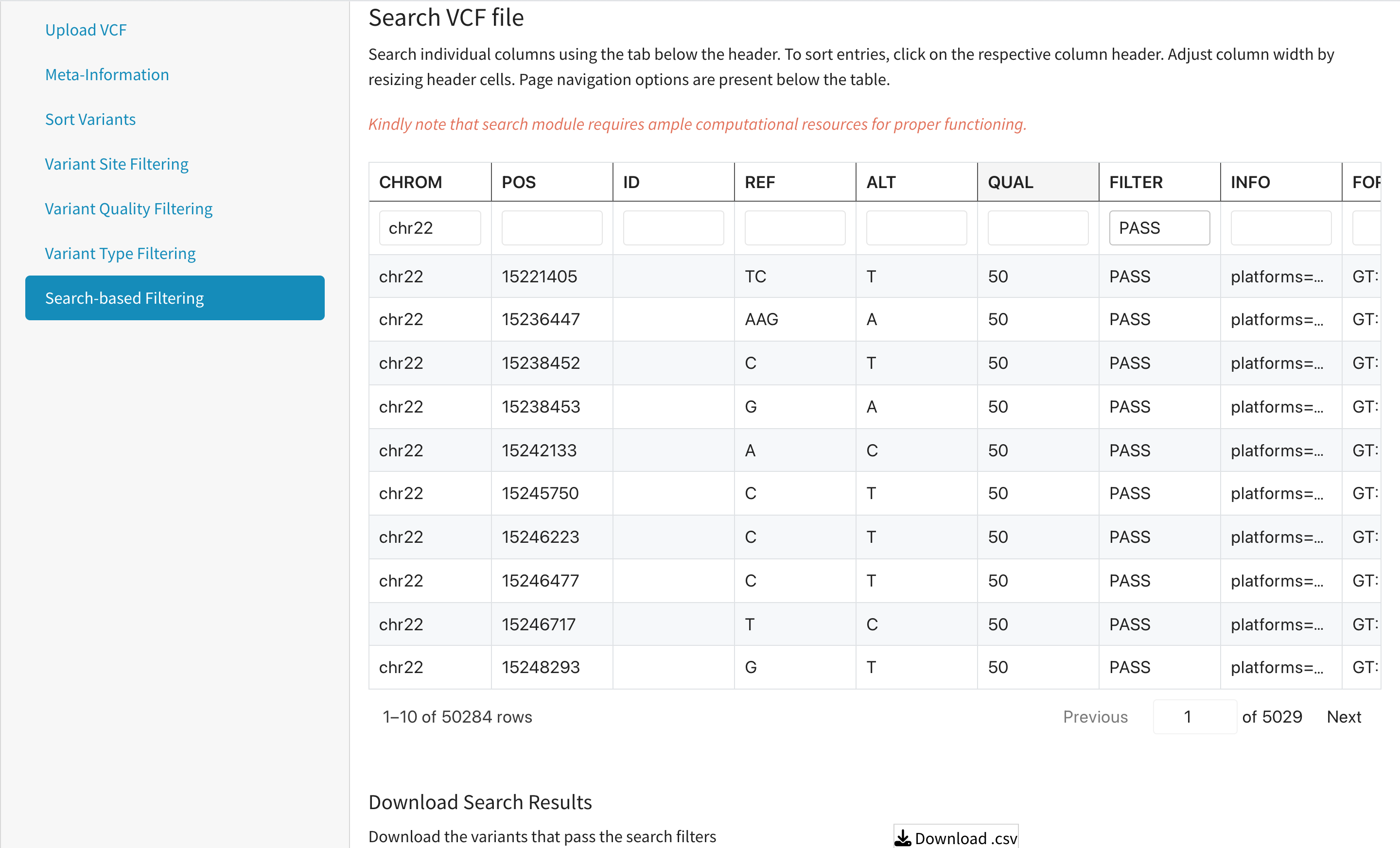Sort by the ALT column header
This screenshot has width=1400, height=848.
pos(916,182)
